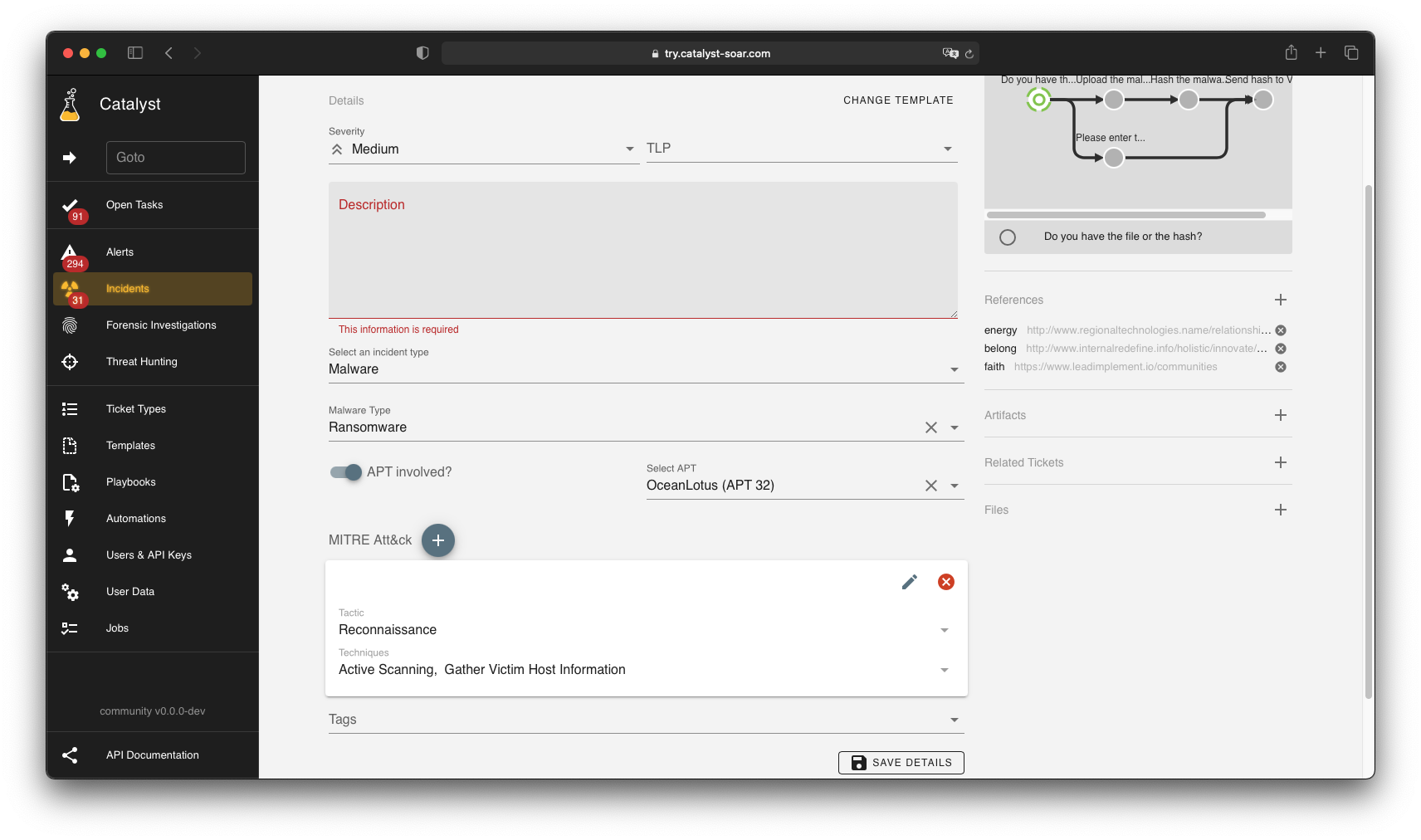This screenshot has width=1421, height=840.
Task: Open Alerts in the sidebar
Action: coord(120,252)
